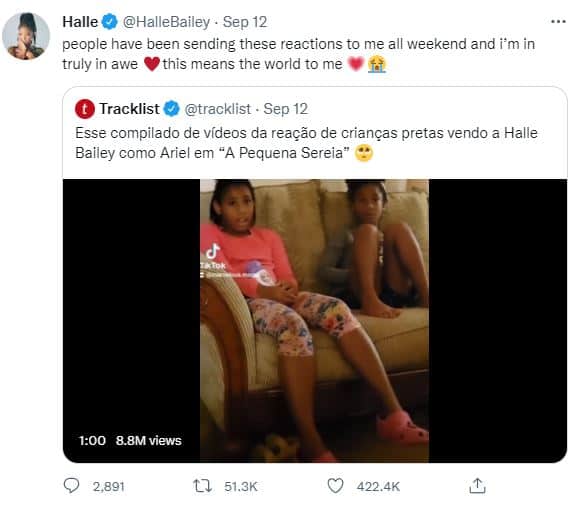Play the embedded TikTok reaction video
The height and width of the screenshot is (508, 584).
pos(315,321)
